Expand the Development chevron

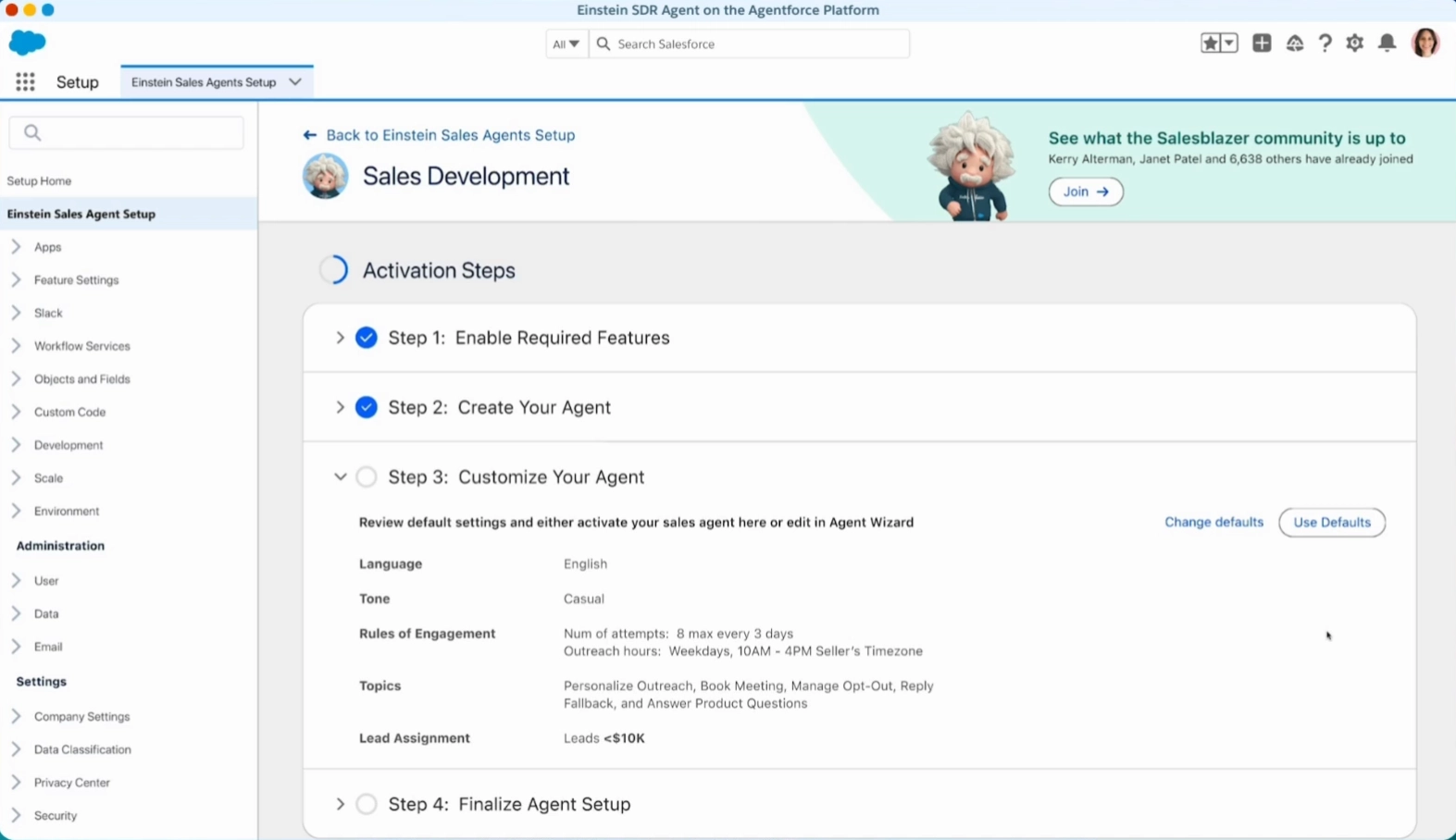coord(16,445)
